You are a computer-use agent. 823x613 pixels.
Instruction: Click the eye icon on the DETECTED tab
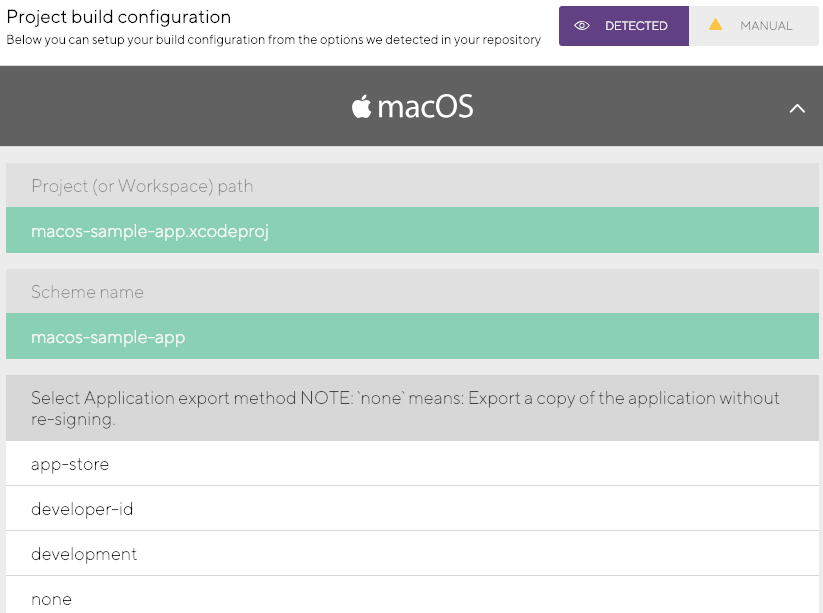point(582,25)
